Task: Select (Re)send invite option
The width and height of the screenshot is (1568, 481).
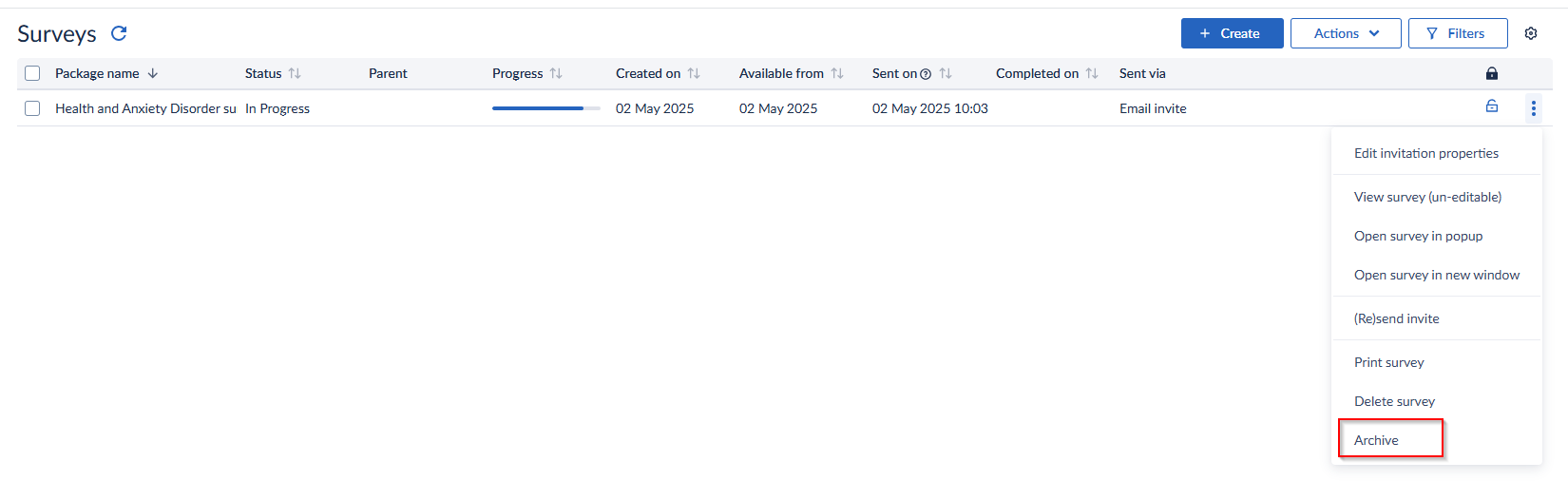Action: tap(1396, 318)
